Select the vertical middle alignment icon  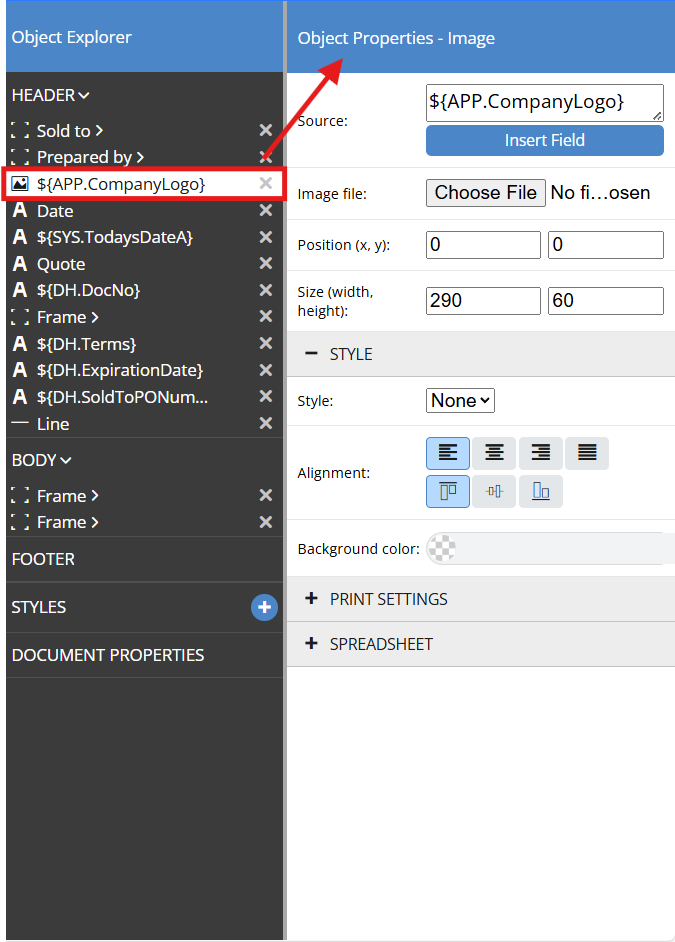point(494,491)
